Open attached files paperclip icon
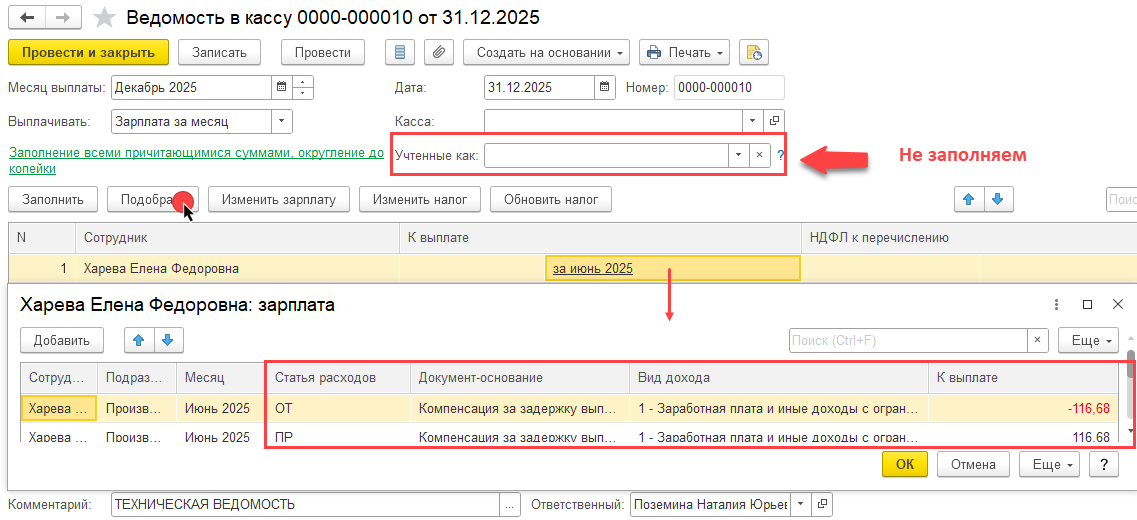Image resolution: width=1137 pixels, height=520 pixels. pyautogui.click(x=438, y=53)
